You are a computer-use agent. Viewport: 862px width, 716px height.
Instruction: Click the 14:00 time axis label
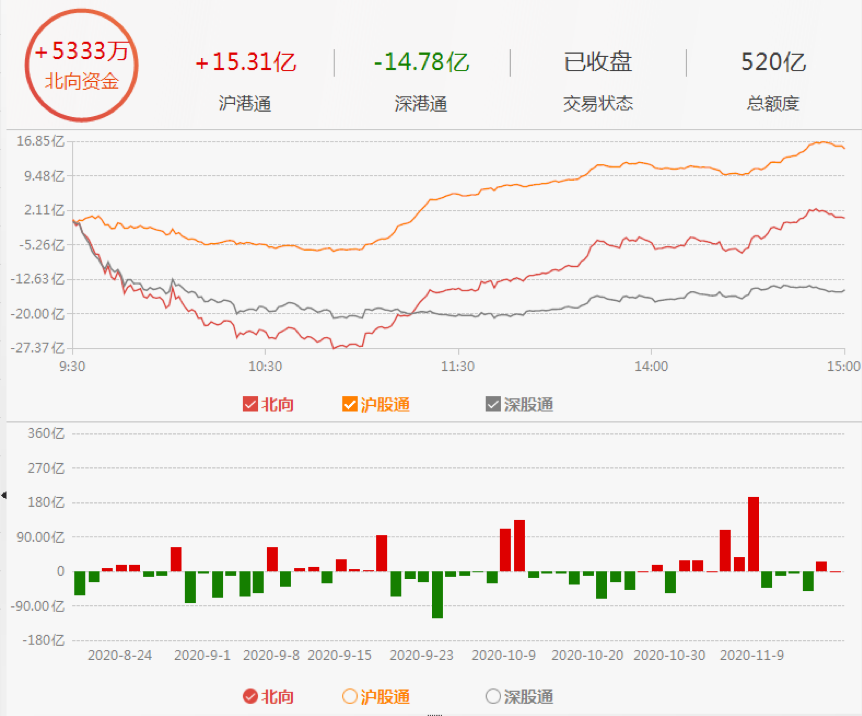[x=651, y=366]
